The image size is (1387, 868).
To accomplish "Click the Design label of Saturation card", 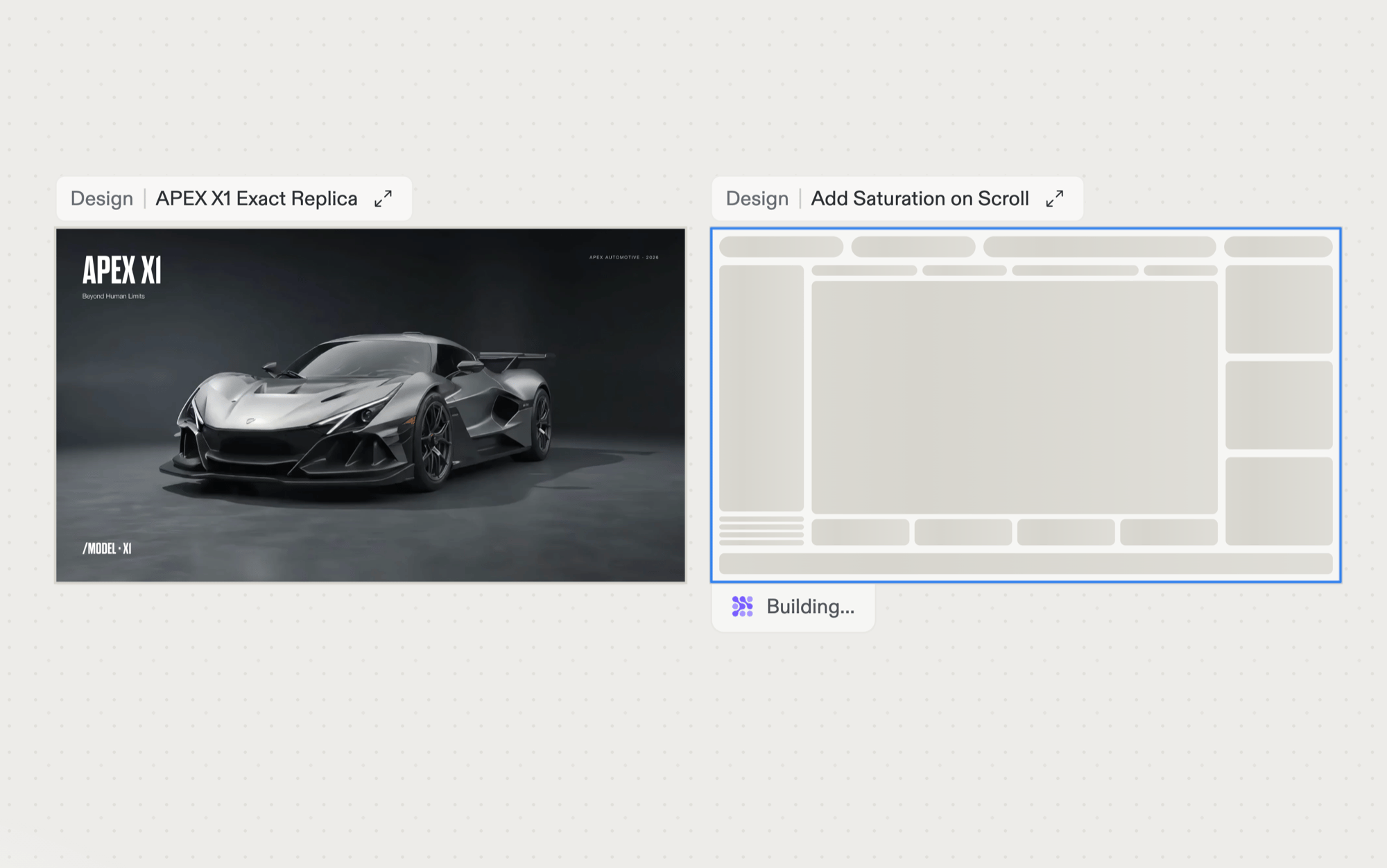I will (757, 199).
